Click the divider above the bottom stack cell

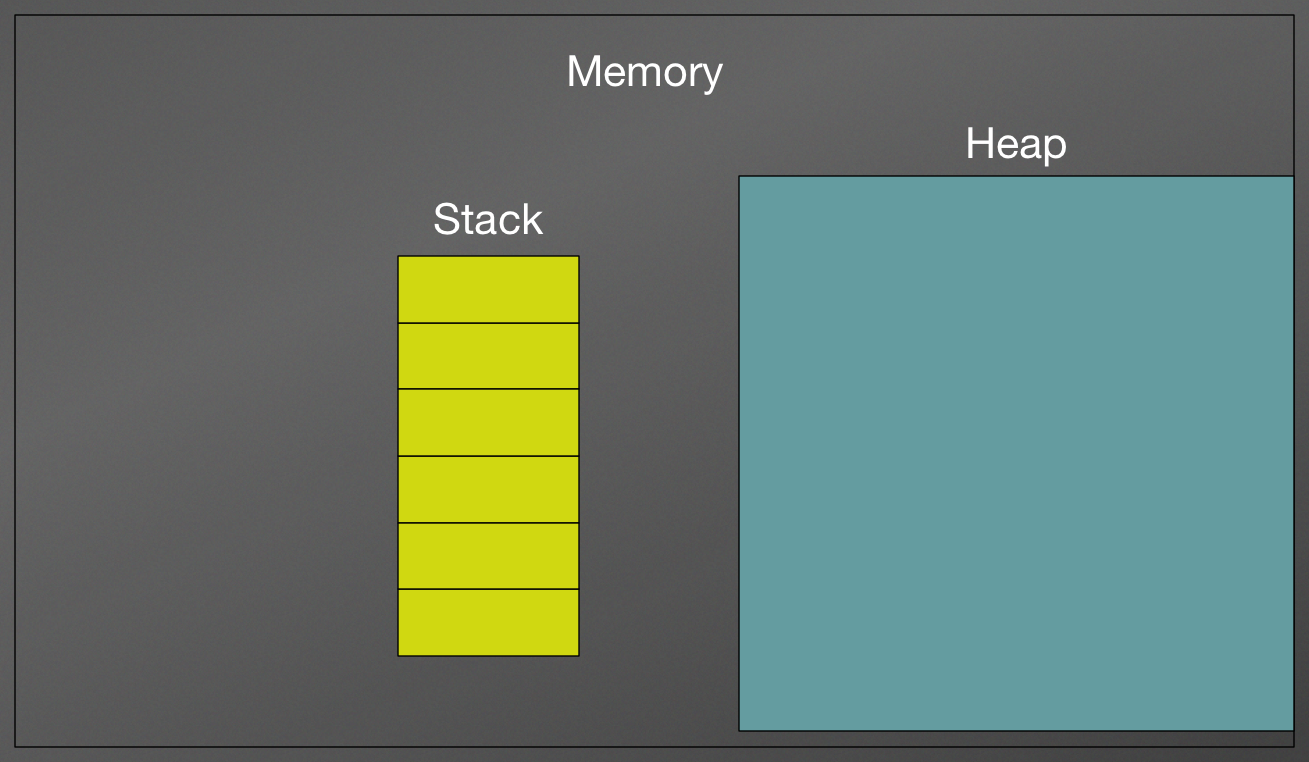coord(488,589)
